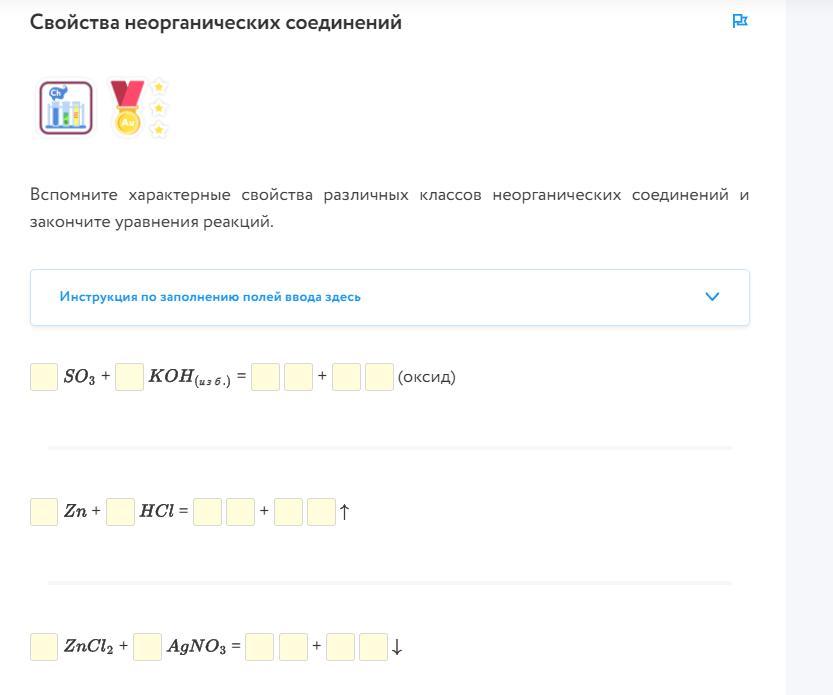
Task: Focus the coefficient field before AgNO3
Action: point(147,647)
